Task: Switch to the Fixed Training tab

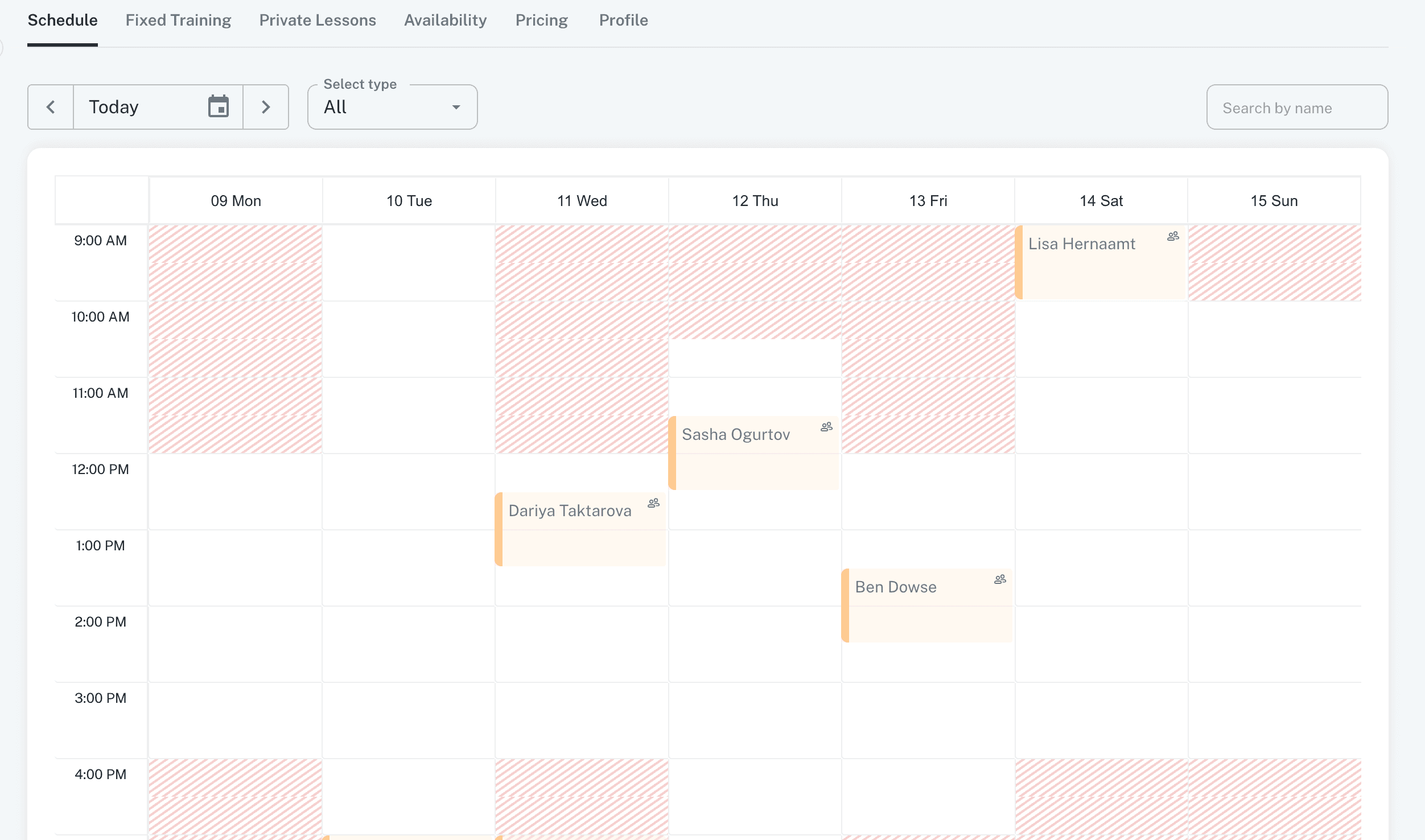Action: point(178,20)
